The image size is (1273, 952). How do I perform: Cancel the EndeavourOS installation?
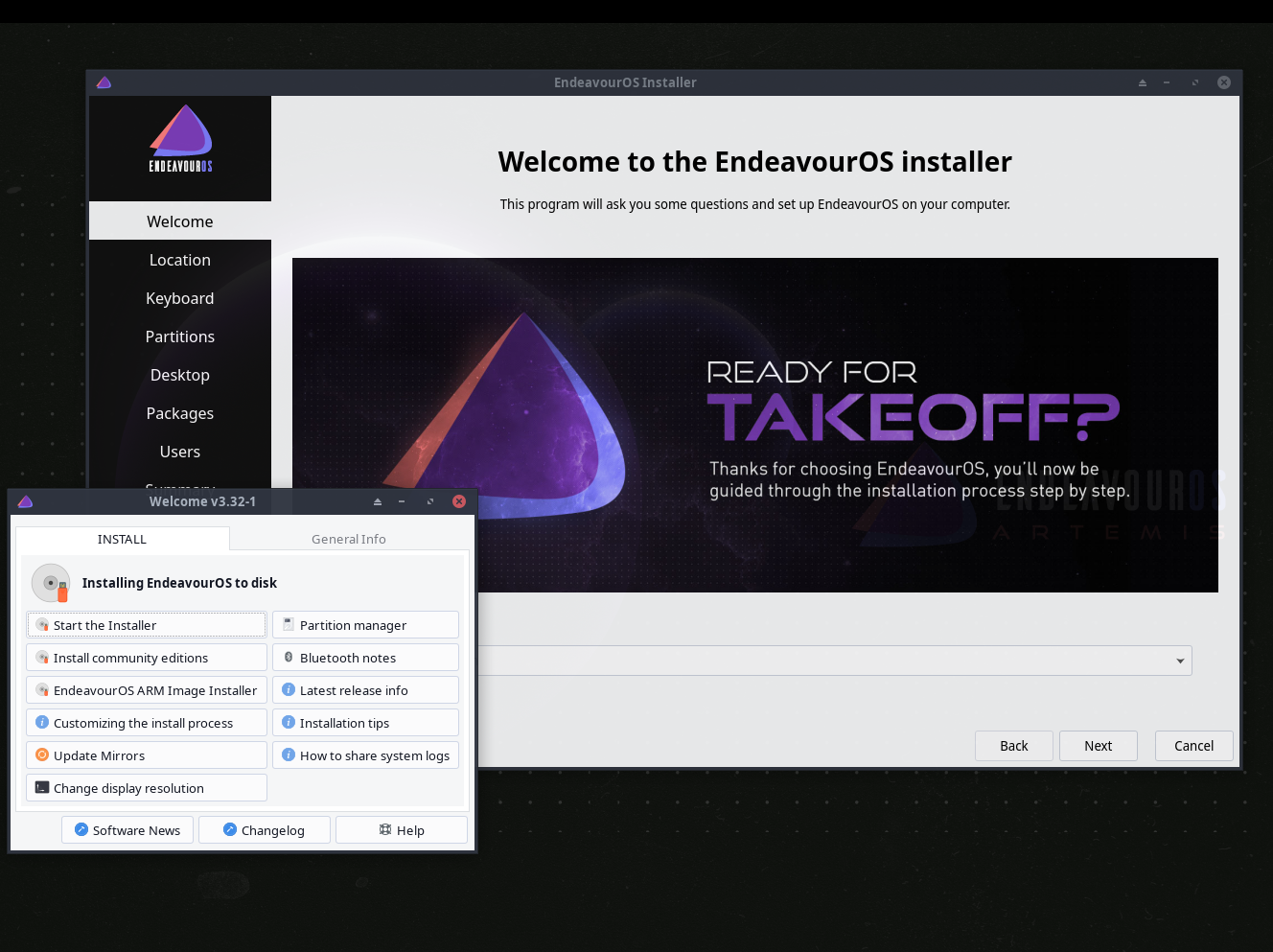[x=1193, y=745]
